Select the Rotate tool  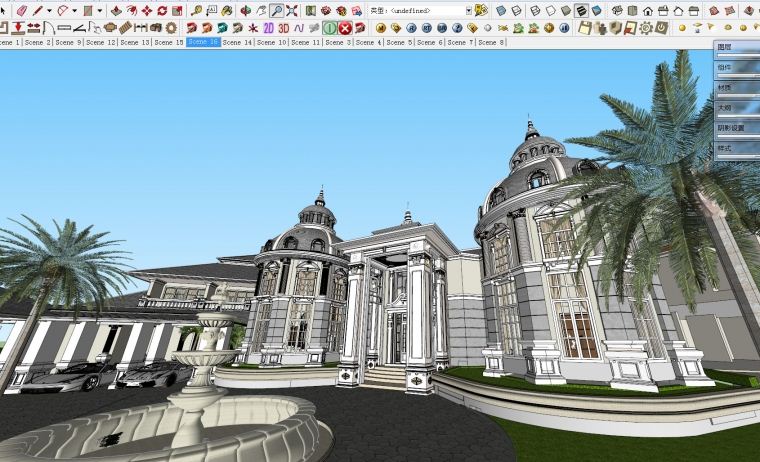point(162,10)
